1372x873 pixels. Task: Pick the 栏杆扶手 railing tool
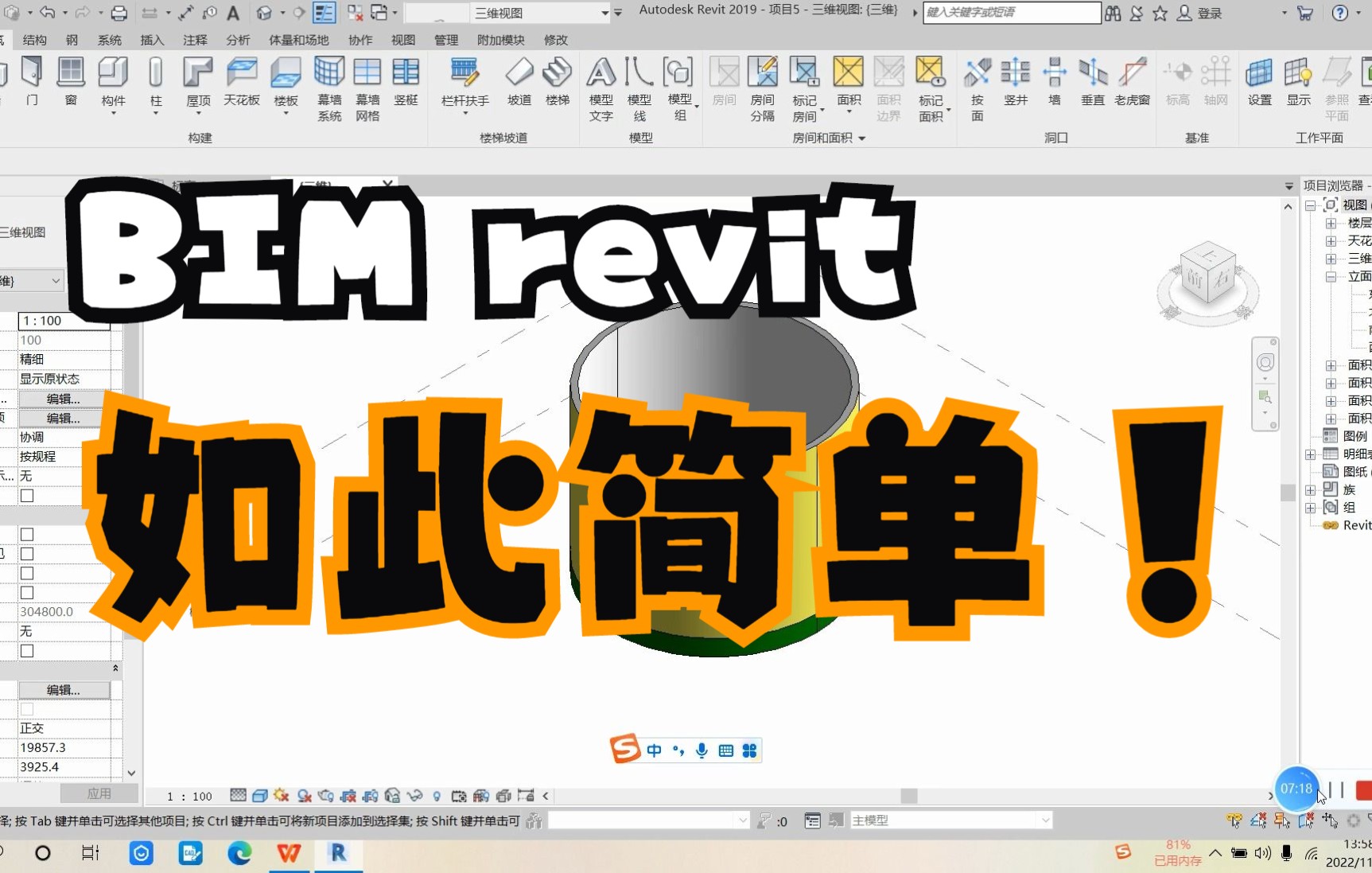click(x=464, y=85)
